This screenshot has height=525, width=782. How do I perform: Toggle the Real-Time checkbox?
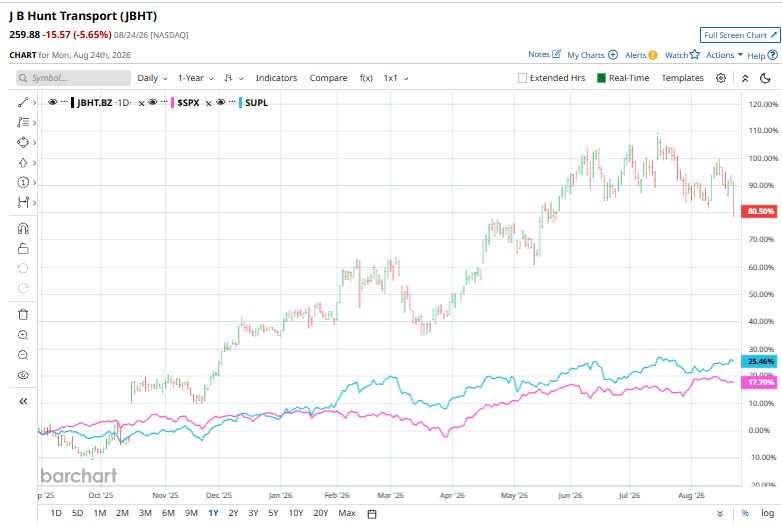[601, 78]
